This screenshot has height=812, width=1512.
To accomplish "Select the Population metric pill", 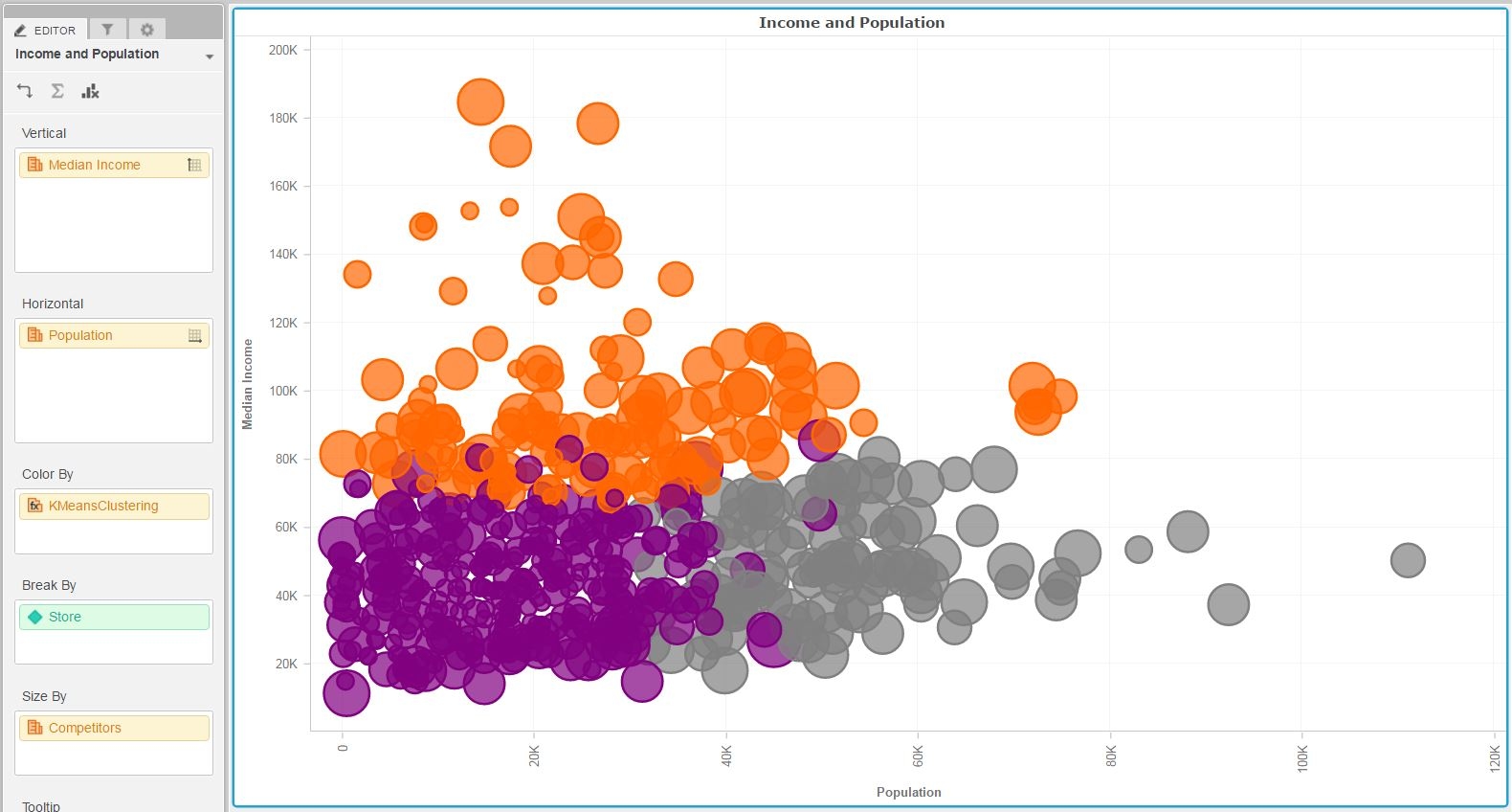I will 80,335.
